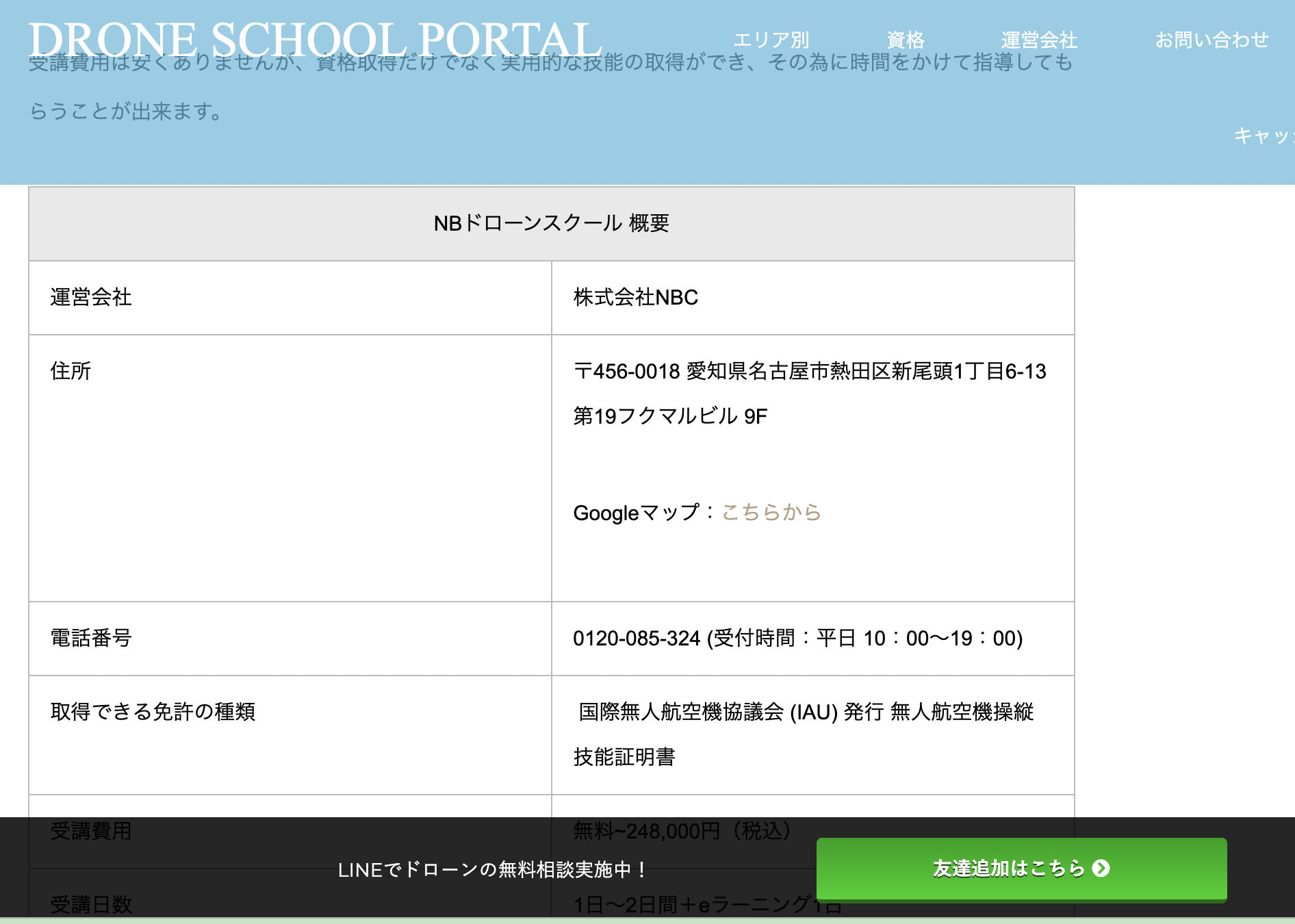
Task: Click the DRONE SCHOOL PORTAL site logo
Action: tap(315, 39)
